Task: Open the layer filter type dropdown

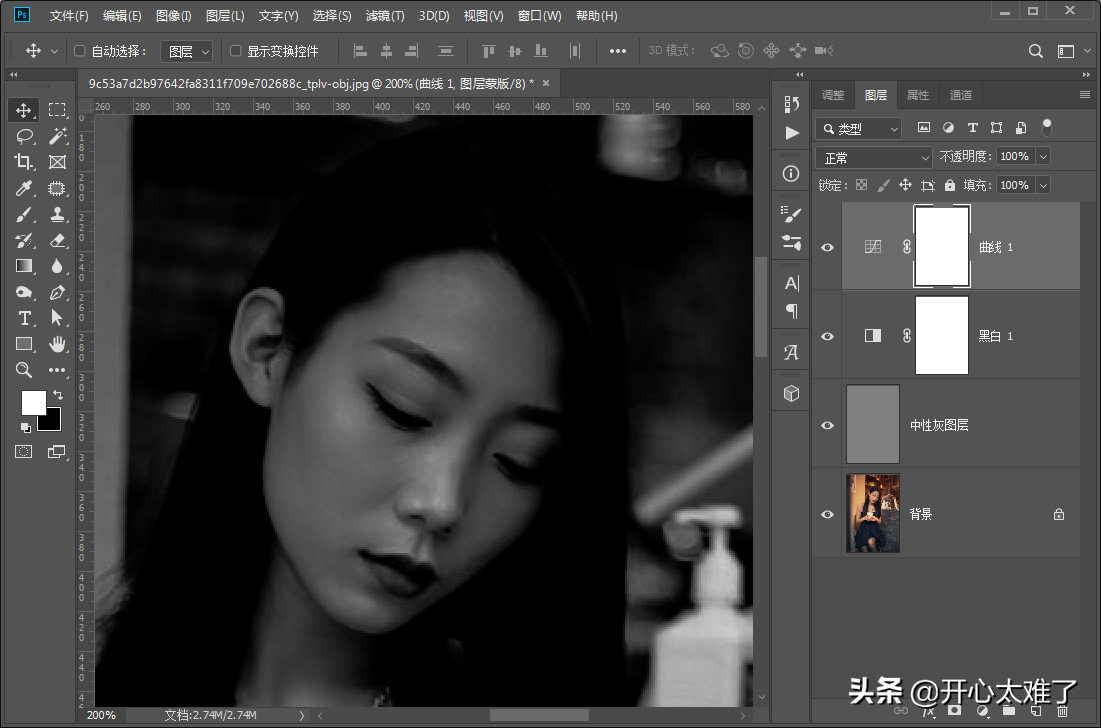Action: (x=859, y=128)
